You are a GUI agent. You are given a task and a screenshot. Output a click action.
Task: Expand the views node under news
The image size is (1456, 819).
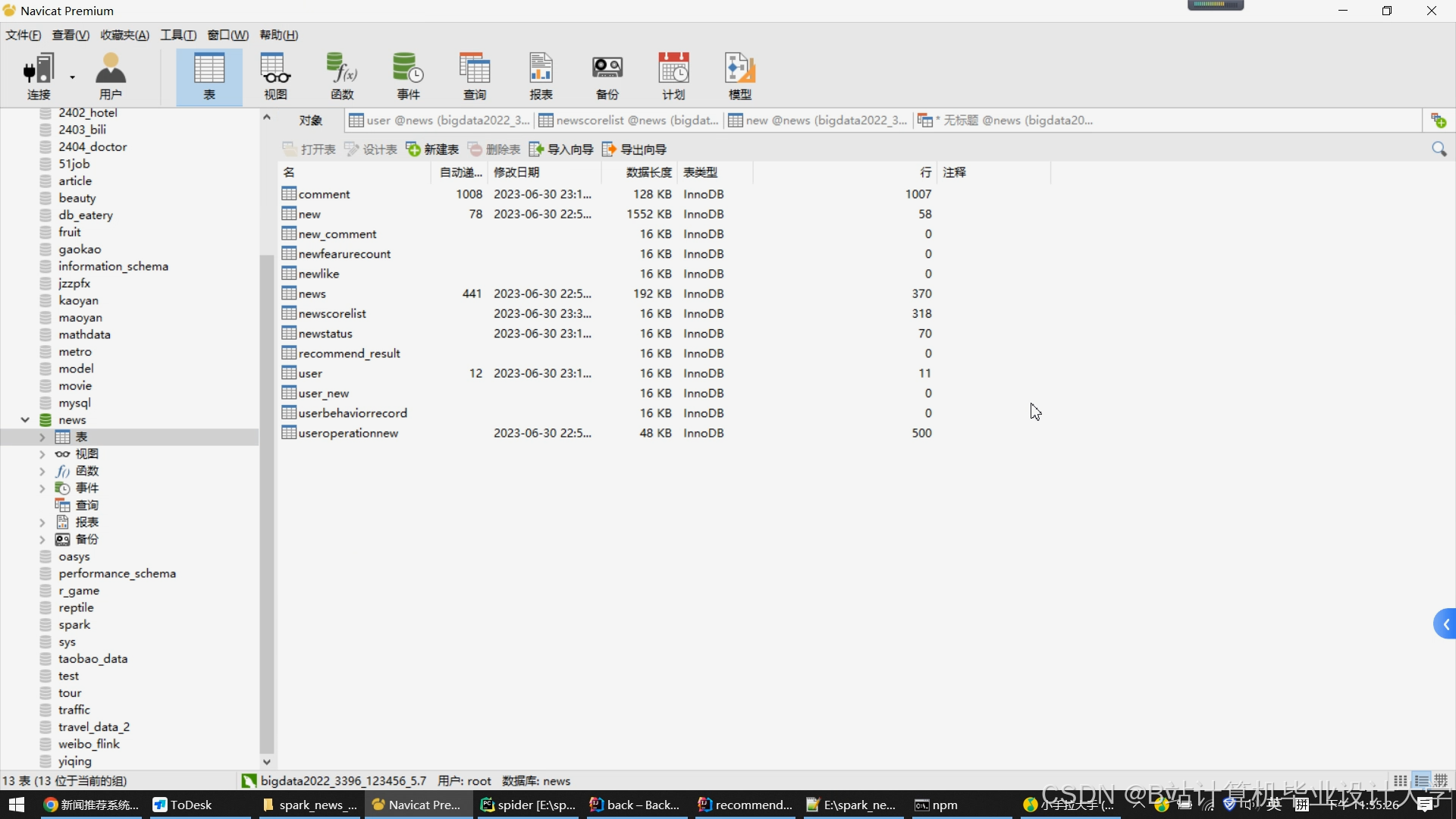(x=42, y=454)
